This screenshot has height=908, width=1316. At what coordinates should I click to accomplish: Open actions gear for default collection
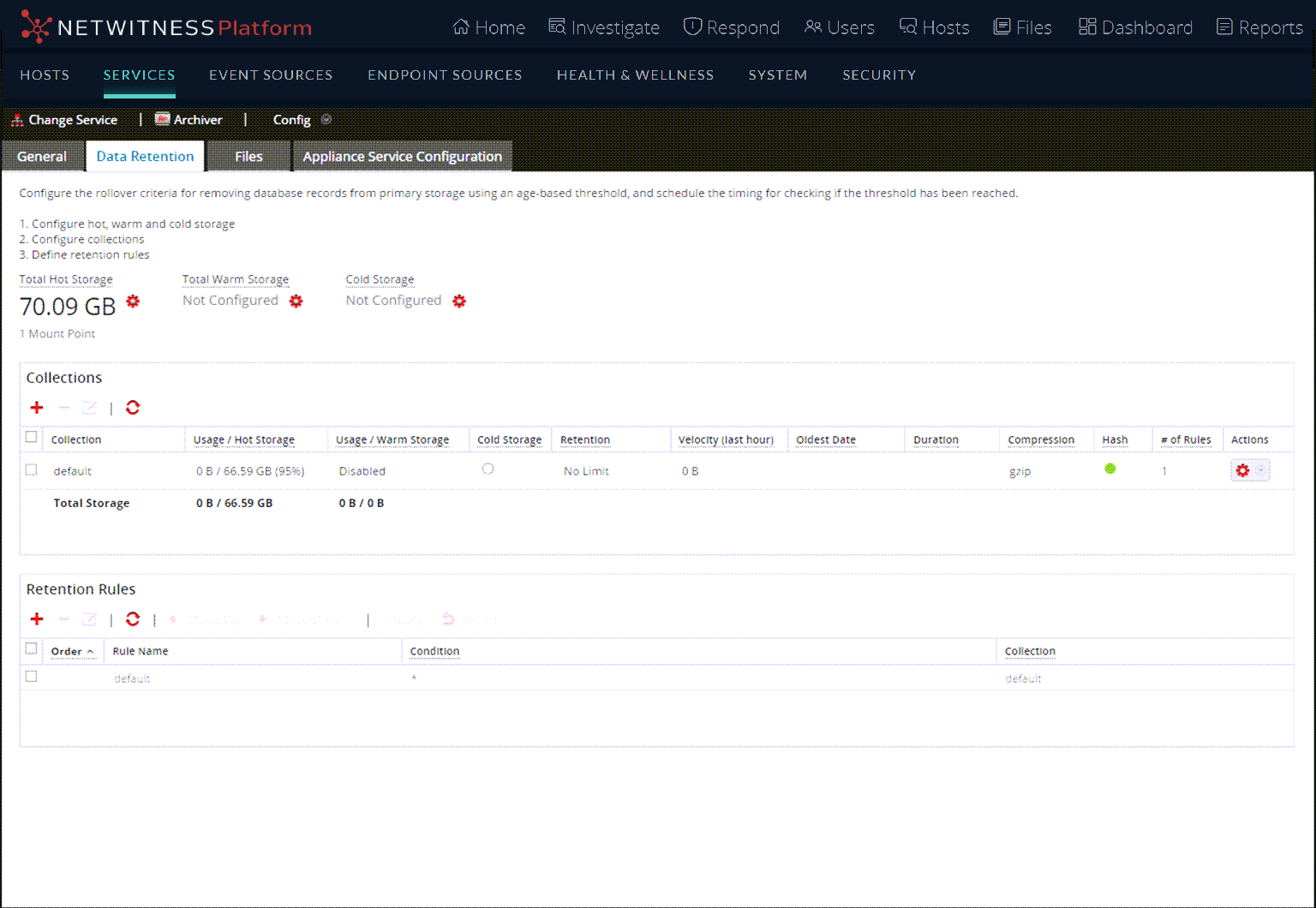(x=1243, y=470)
